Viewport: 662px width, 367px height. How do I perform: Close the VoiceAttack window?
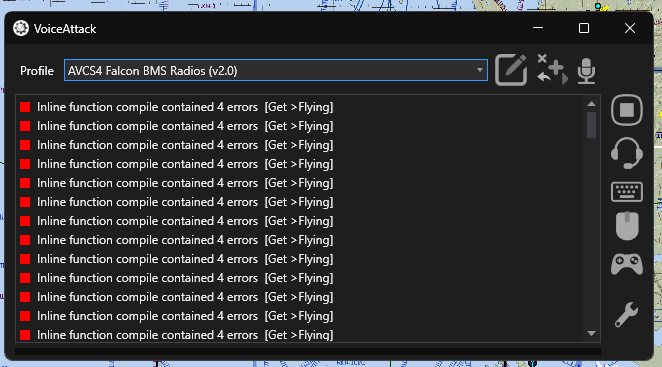pos(630,28)
